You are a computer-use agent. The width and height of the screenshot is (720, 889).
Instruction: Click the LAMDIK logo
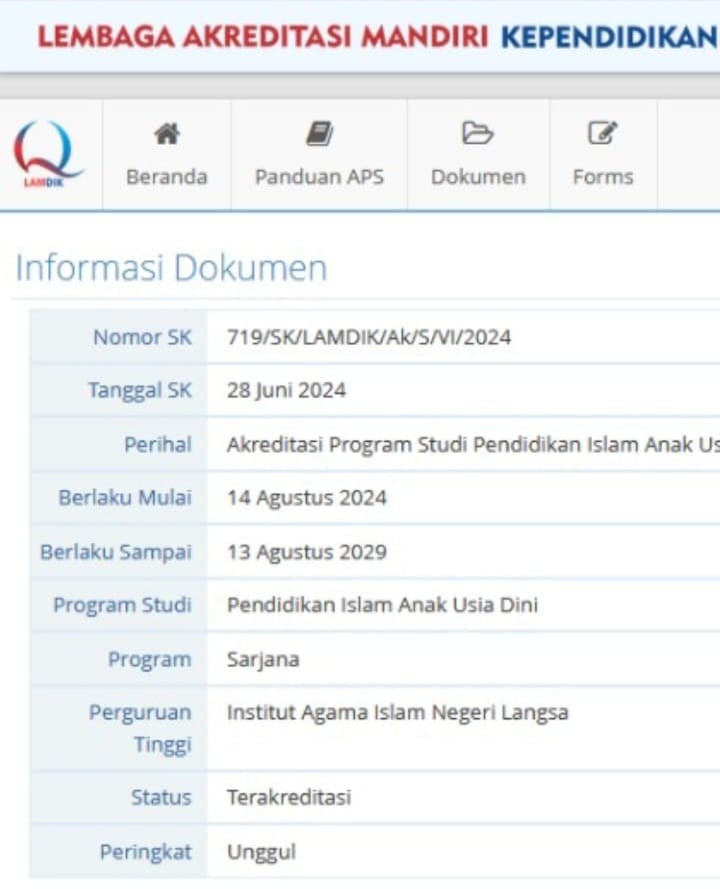point(48,154)
